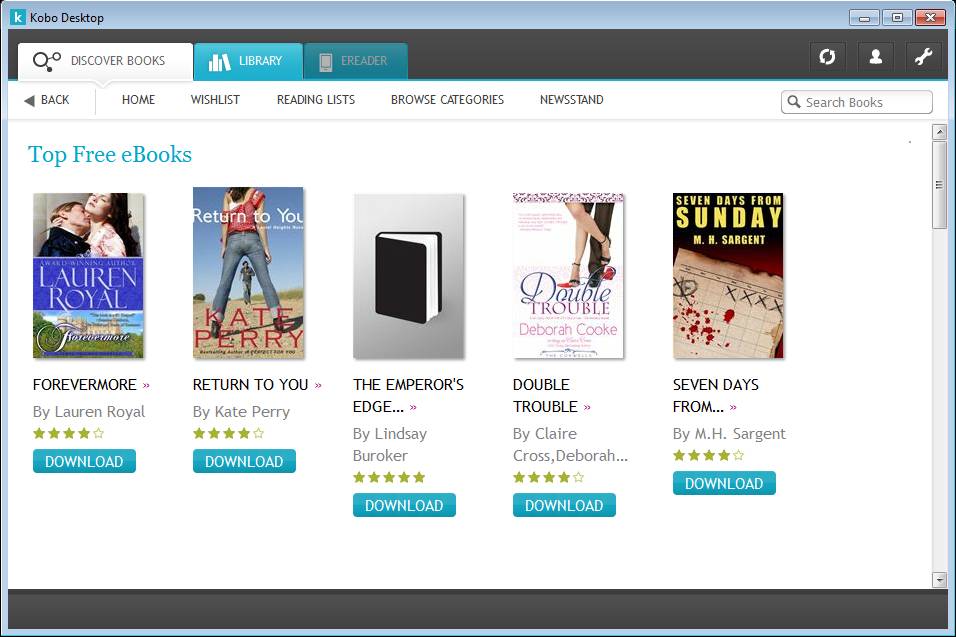Switch to the eReader tab

click(356, 61)
